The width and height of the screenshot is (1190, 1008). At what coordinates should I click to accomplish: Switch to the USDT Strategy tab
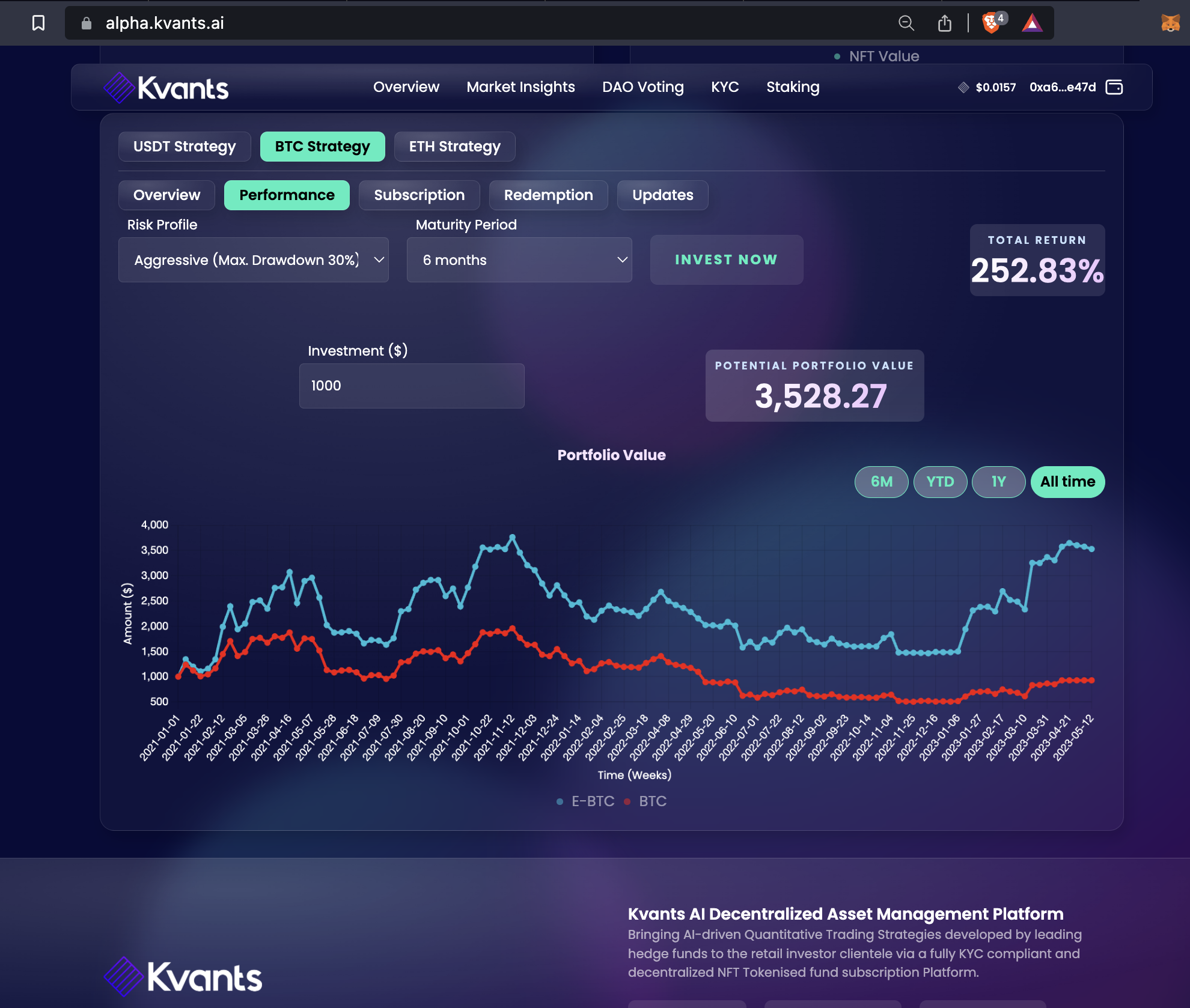185,147
